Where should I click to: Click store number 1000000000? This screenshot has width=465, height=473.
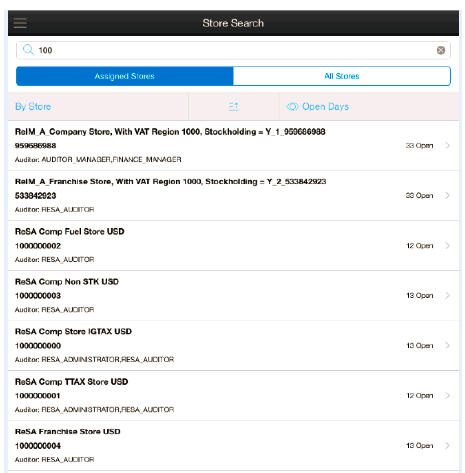pos(38,346)
